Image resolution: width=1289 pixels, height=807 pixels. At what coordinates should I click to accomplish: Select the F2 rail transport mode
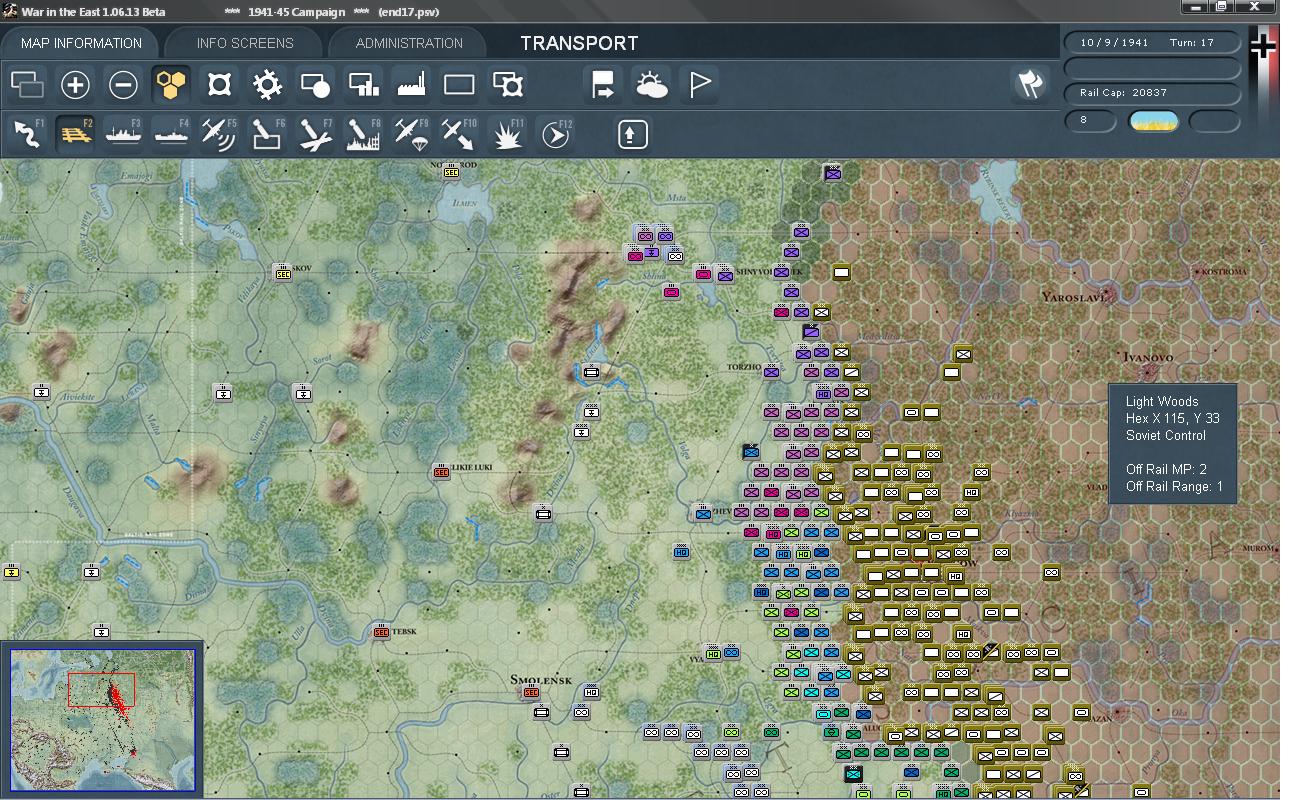click(75, 133)
